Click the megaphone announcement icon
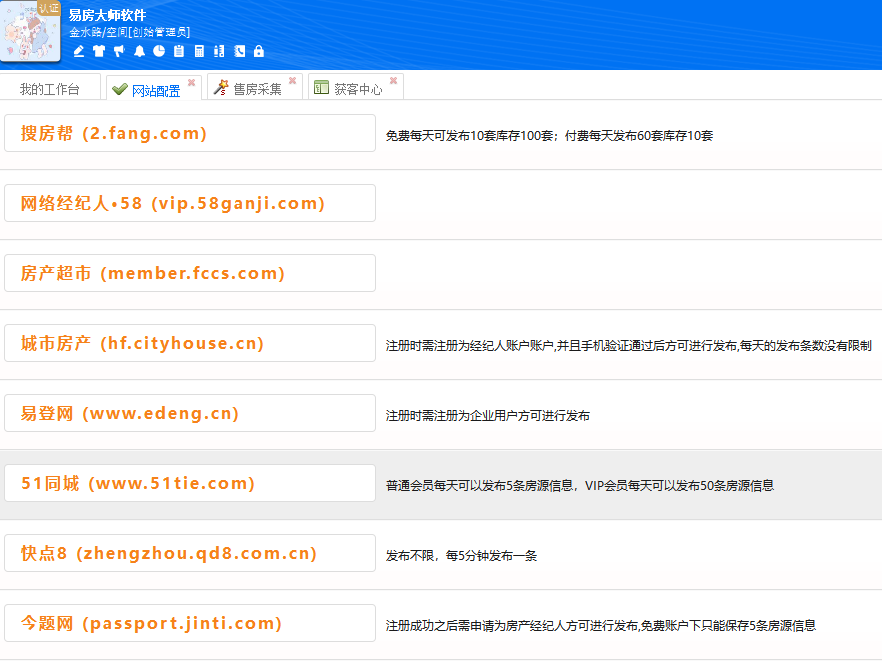 [119, 51]
